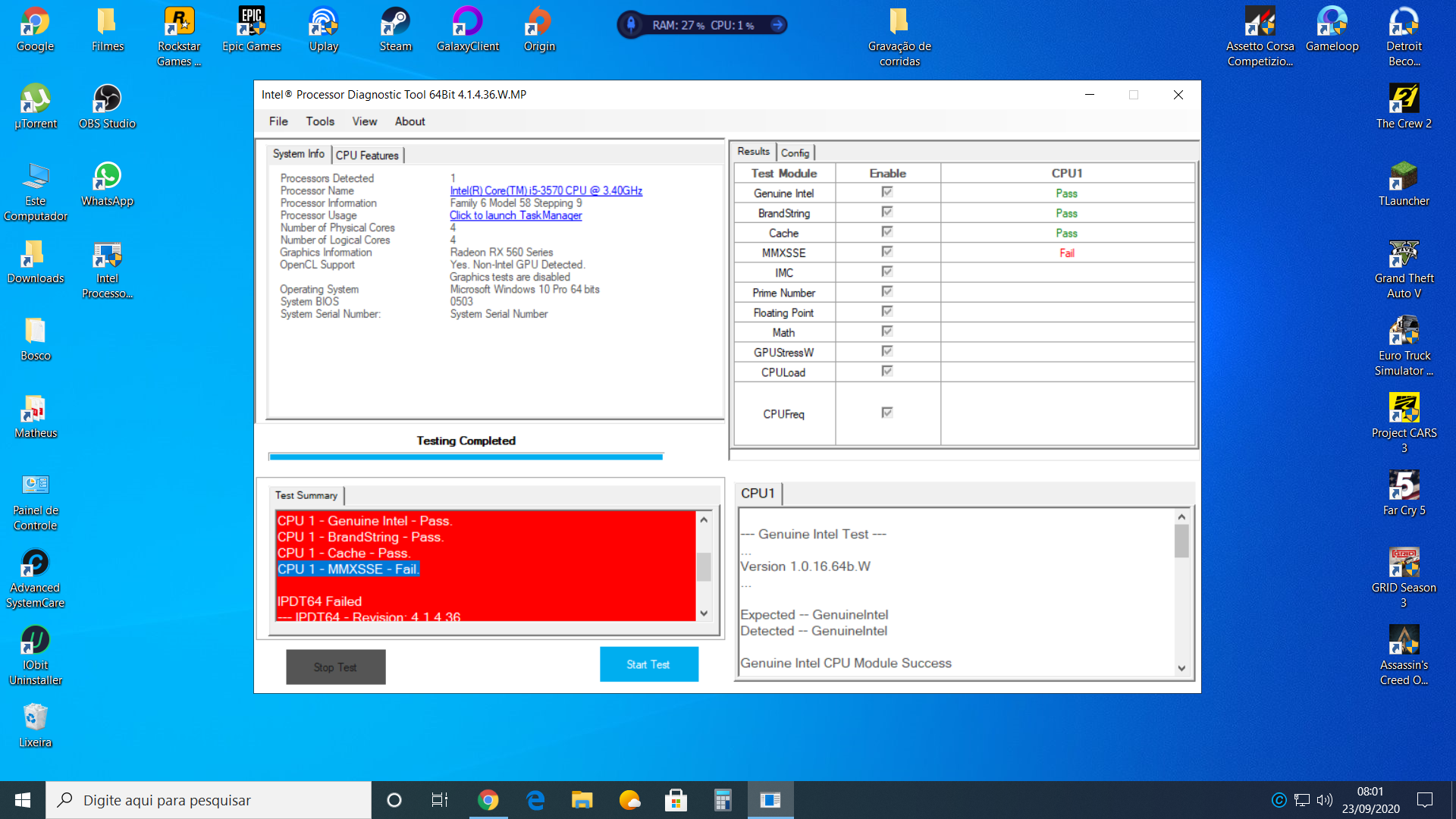Launch Steam from the desktop
The width and height of the screenshot is (1456, 819).
[395, 30]
